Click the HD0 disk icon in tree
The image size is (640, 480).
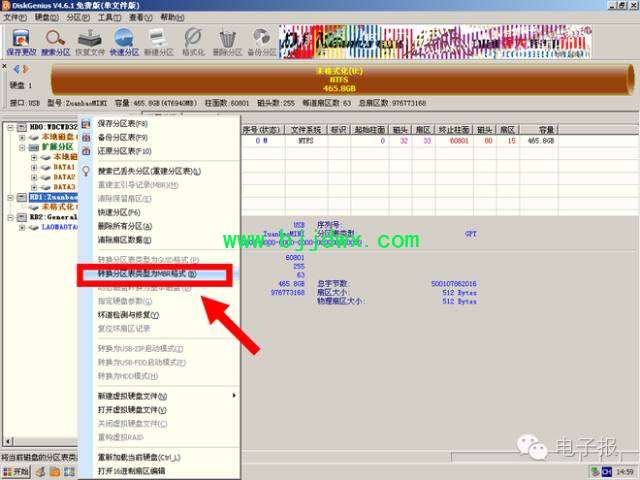coord(22,127)
